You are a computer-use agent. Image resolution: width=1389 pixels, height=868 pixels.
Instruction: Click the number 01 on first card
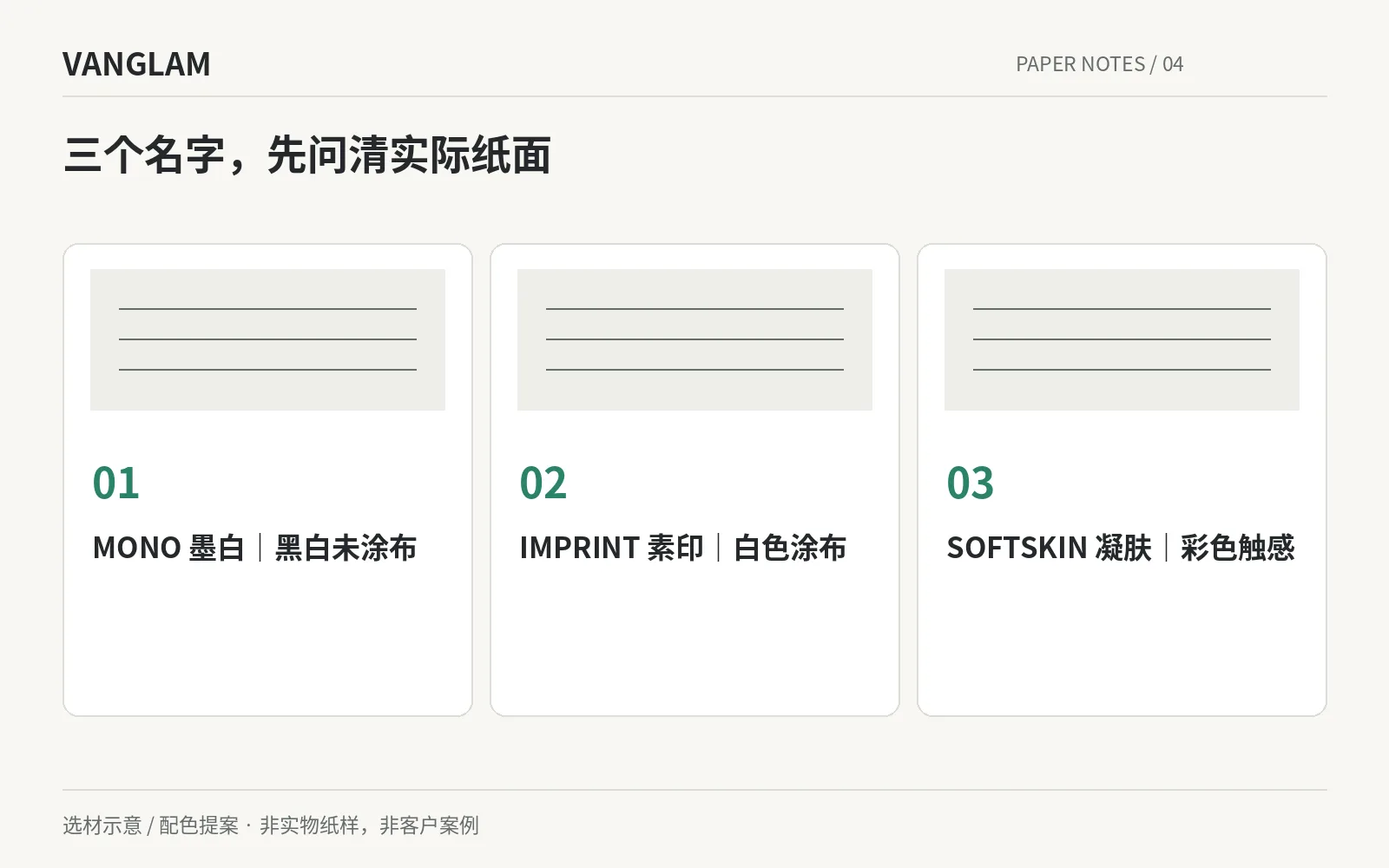pyautogui.click(x=115, y=483)
